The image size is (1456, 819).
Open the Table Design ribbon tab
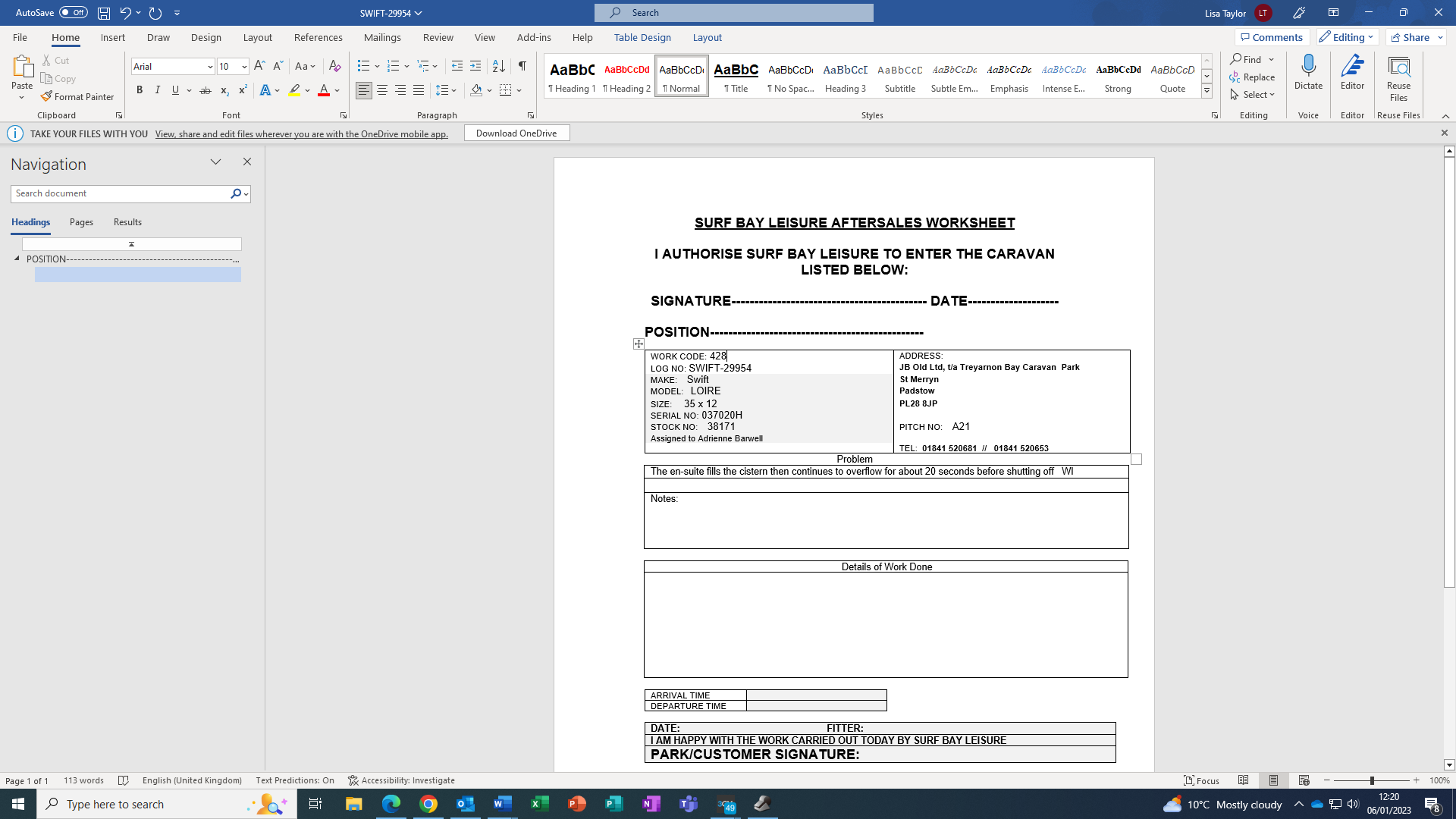click(x=642, y=37)
